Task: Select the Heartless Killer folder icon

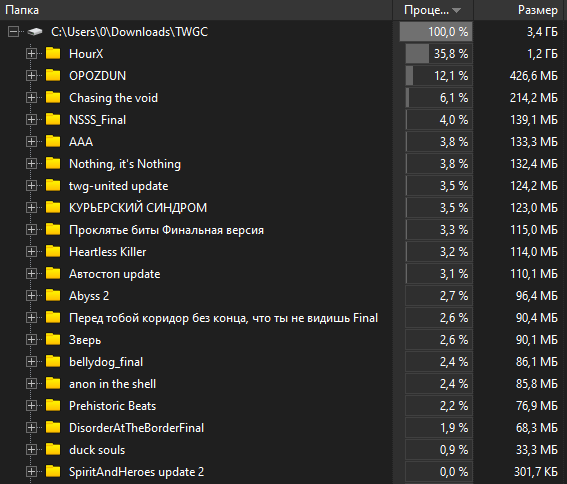Action: [53, 251]
